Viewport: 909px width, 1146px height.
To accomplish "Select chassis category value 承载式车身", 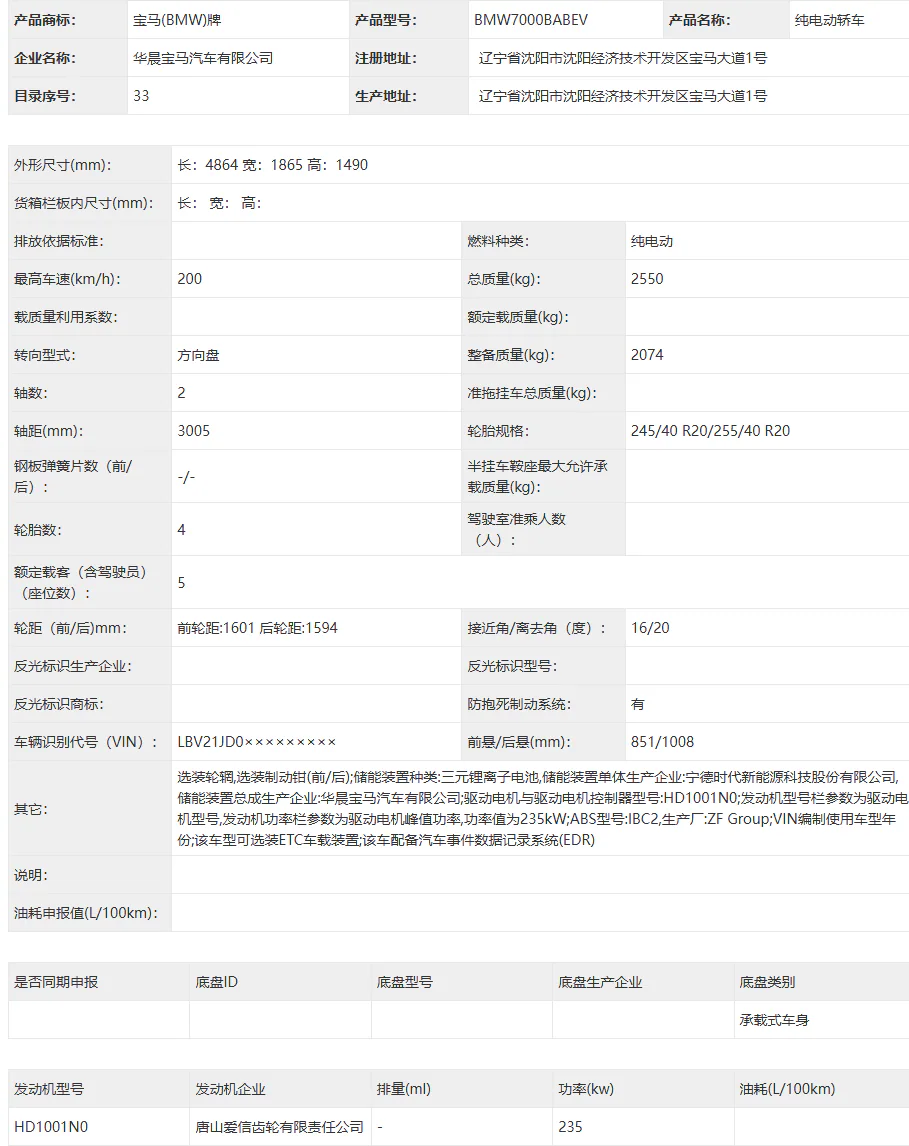I will tap(774, 1020).
